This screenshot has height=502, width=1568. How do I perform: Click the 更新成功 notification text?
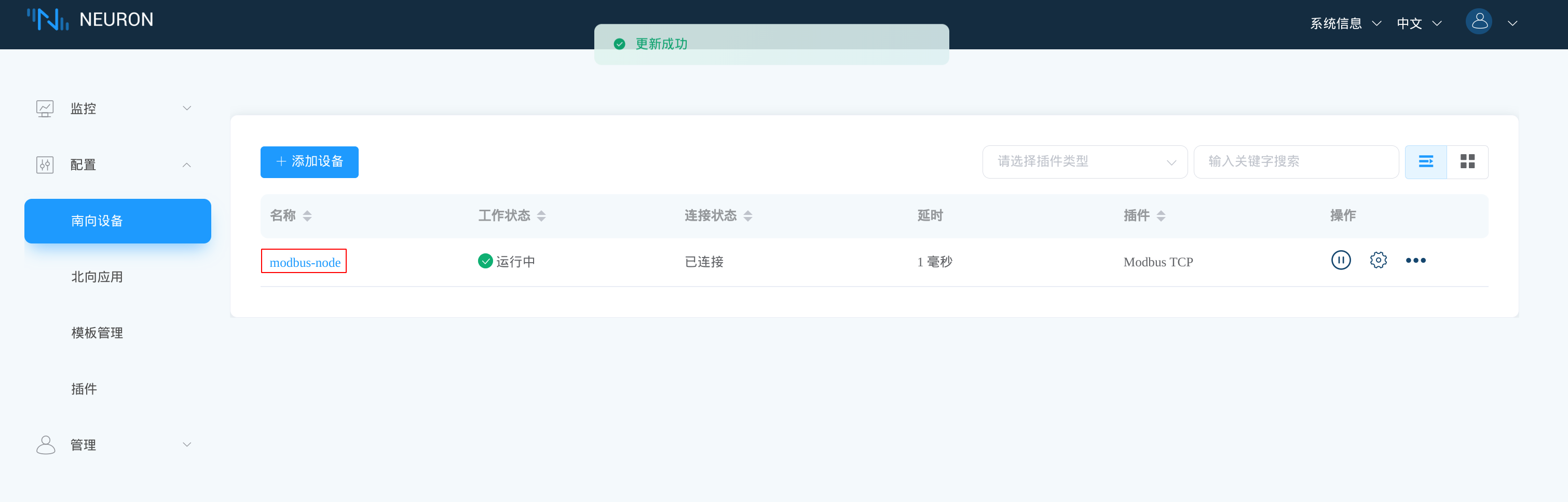pos(661,44)
